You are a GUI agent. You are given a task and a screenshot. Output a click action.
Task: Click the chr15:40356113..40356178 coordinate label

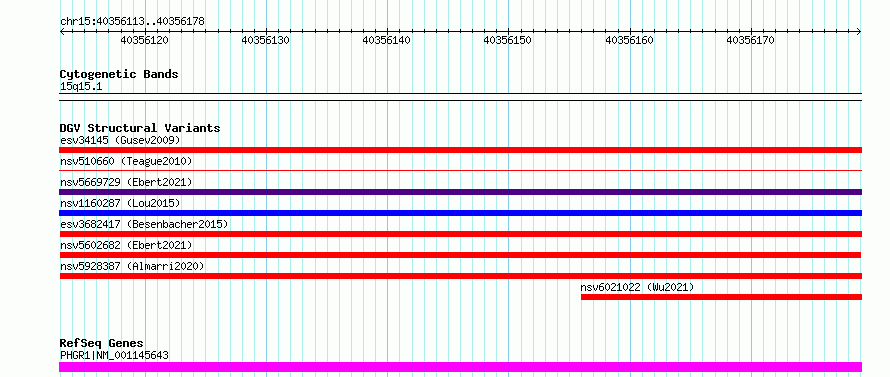(x=132, y=21)
